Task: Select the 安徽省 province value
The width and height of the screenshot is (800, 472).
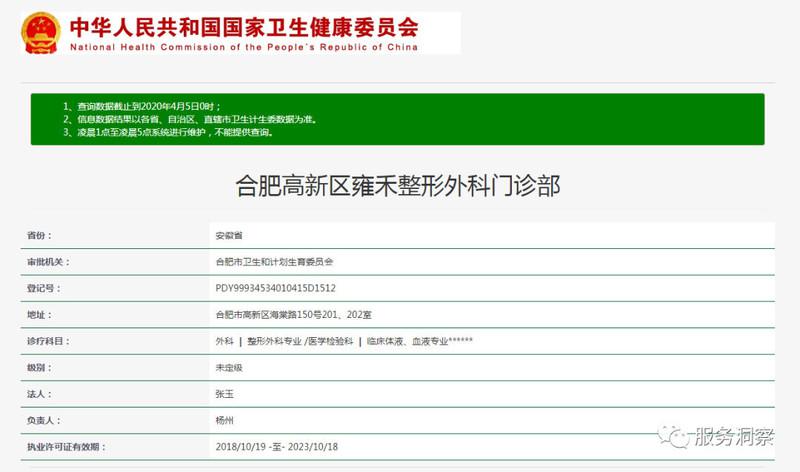Action: (x=229, y=235)
